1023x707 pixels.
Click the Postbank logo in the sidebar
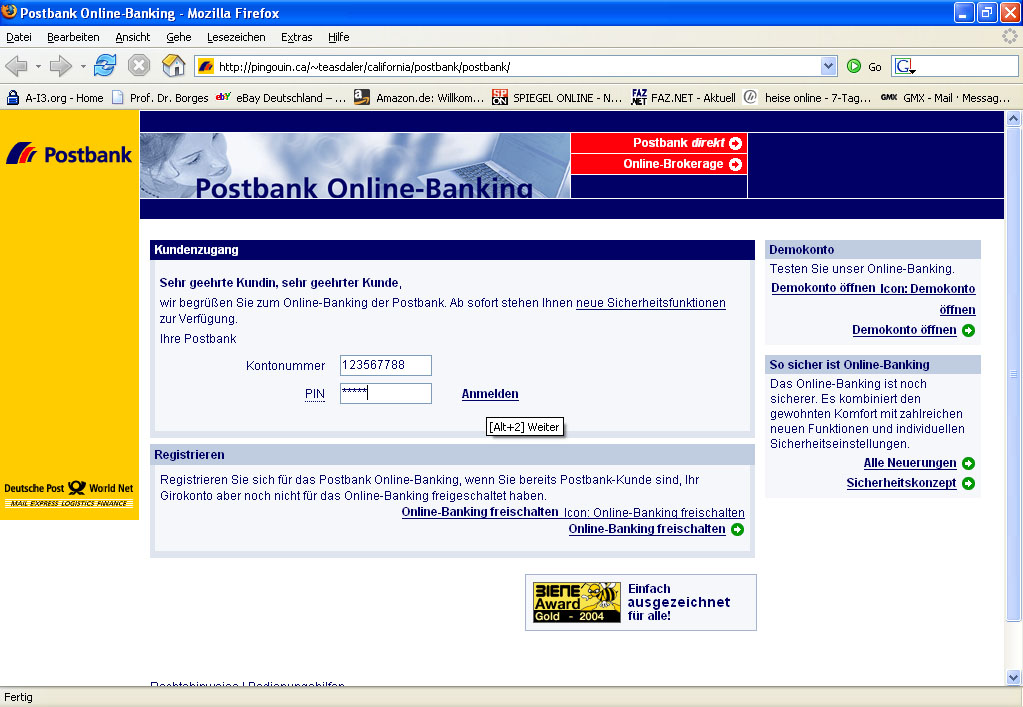pyautogui.click(x=69, y=154)
